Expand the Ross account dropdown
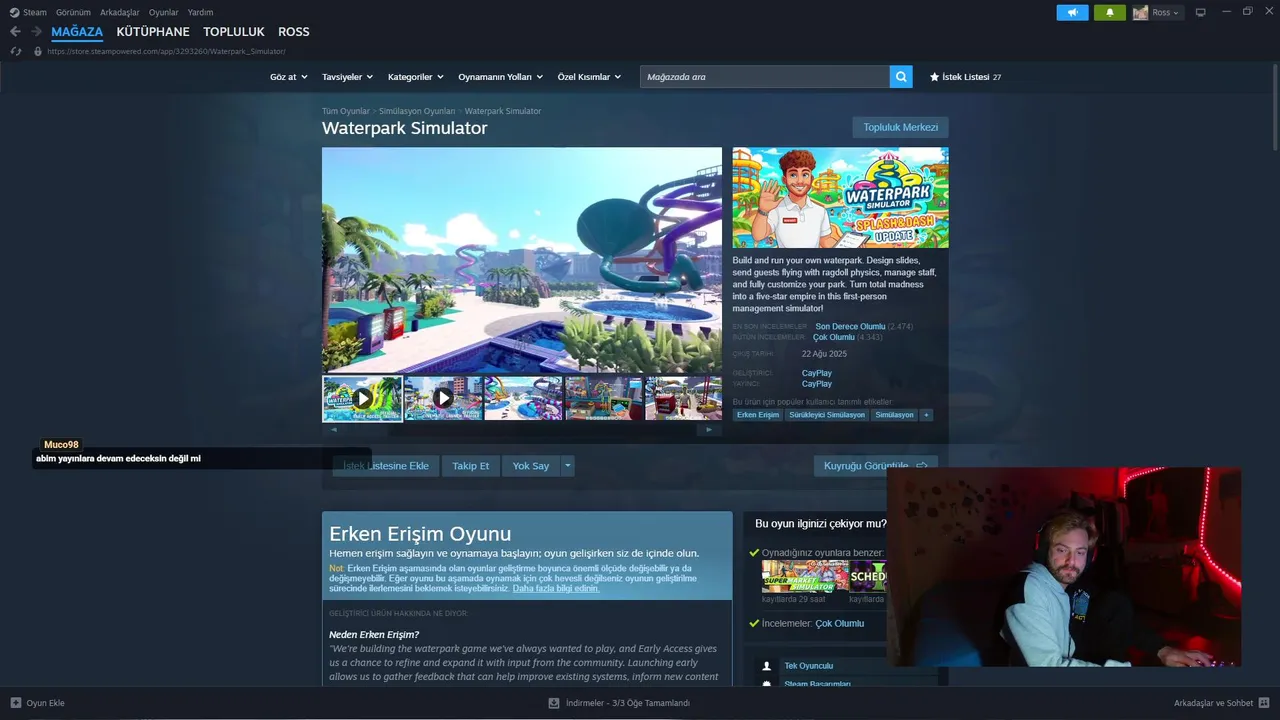1280x720 pixels. coord(1165,12)
